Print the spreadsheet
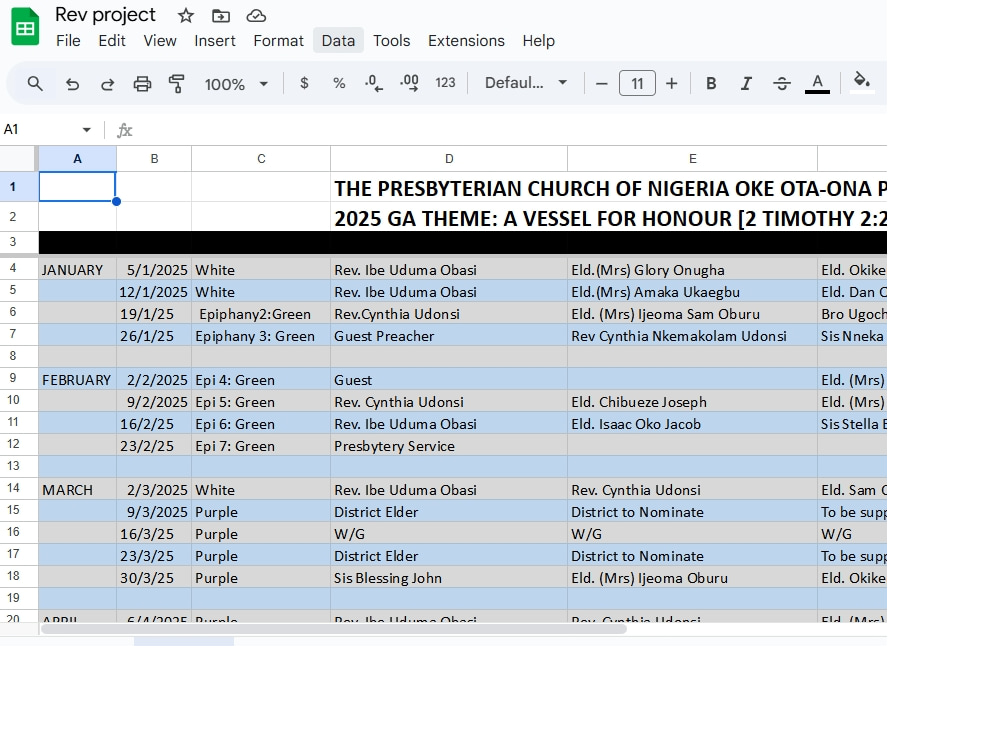 click(x=142, y=84)
